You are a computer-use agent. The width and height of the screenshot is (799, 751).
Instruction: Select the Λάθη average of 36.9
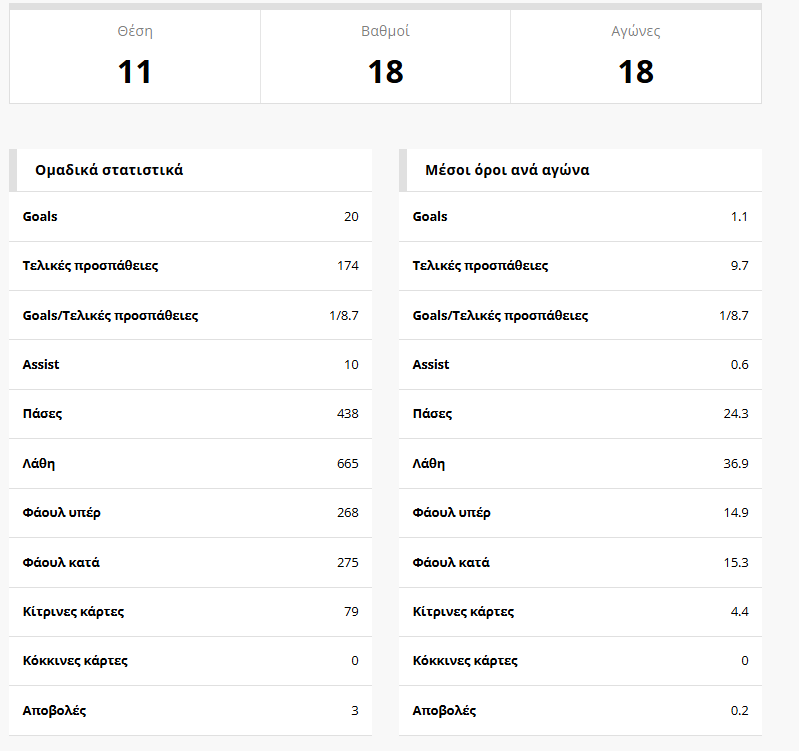tap(736, 464)
